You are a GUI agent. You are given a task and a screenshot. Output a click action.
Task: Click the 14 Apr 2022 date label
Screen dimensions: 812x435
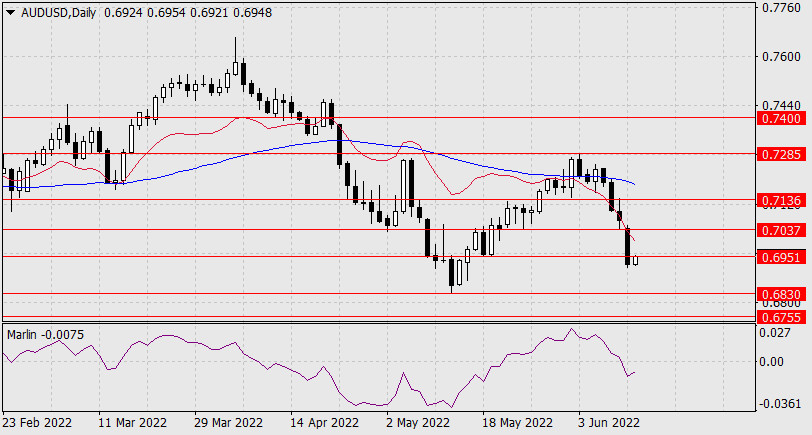point(324,423)
